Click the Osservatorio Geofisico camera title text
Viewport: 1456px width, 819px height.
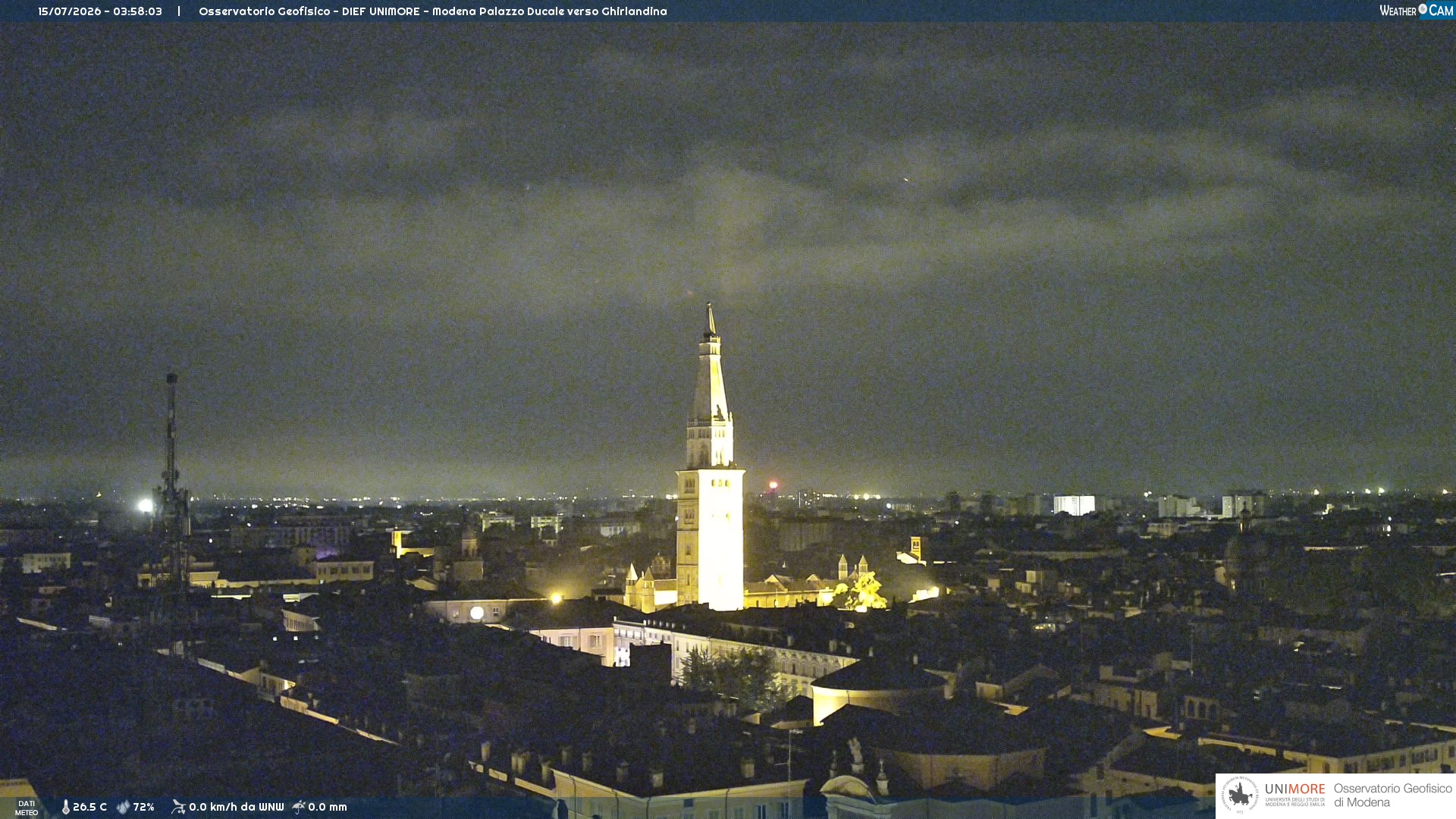click(x=433, y=11)
